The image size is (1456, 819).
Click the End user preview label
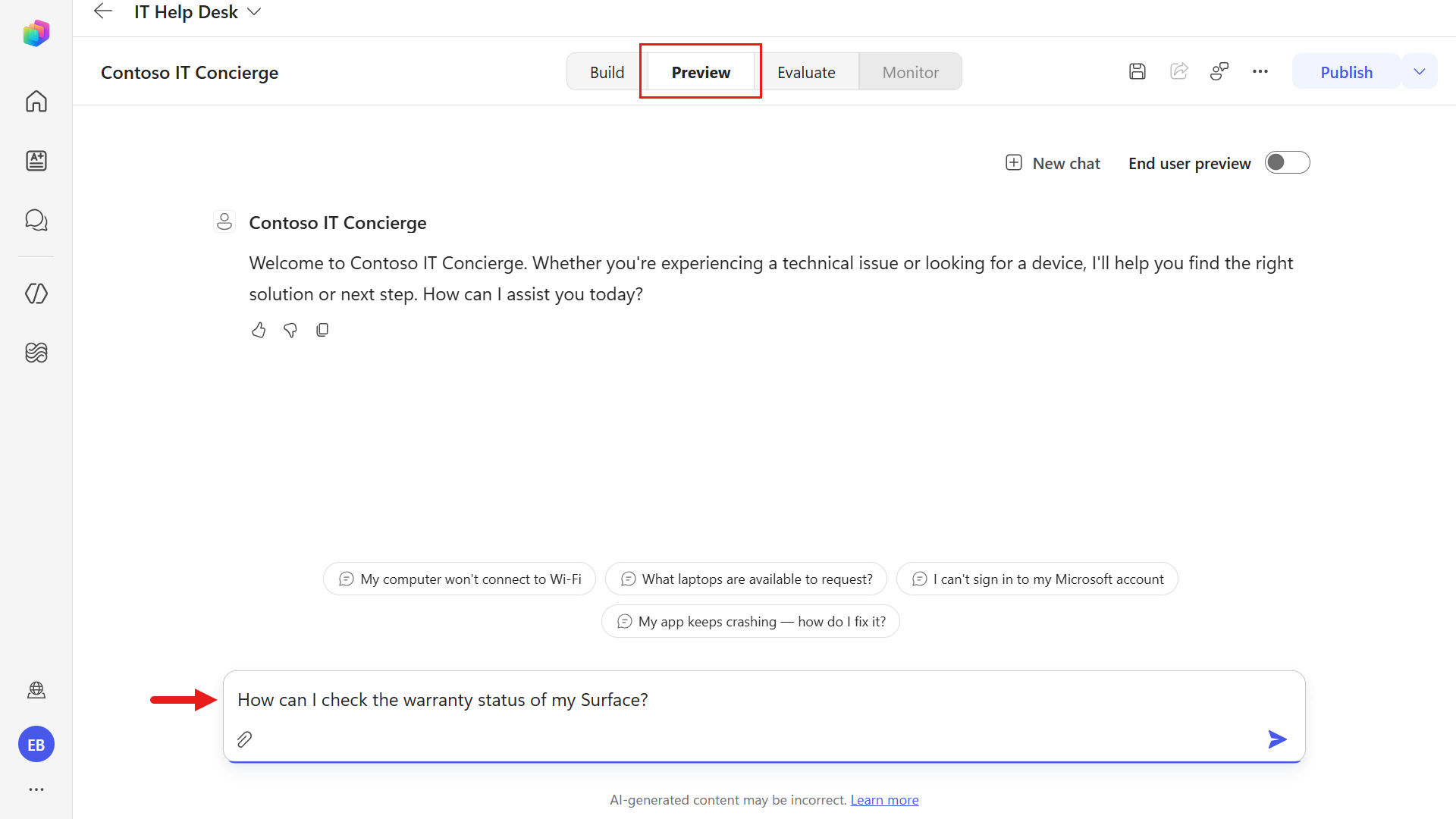[1189, 163]
